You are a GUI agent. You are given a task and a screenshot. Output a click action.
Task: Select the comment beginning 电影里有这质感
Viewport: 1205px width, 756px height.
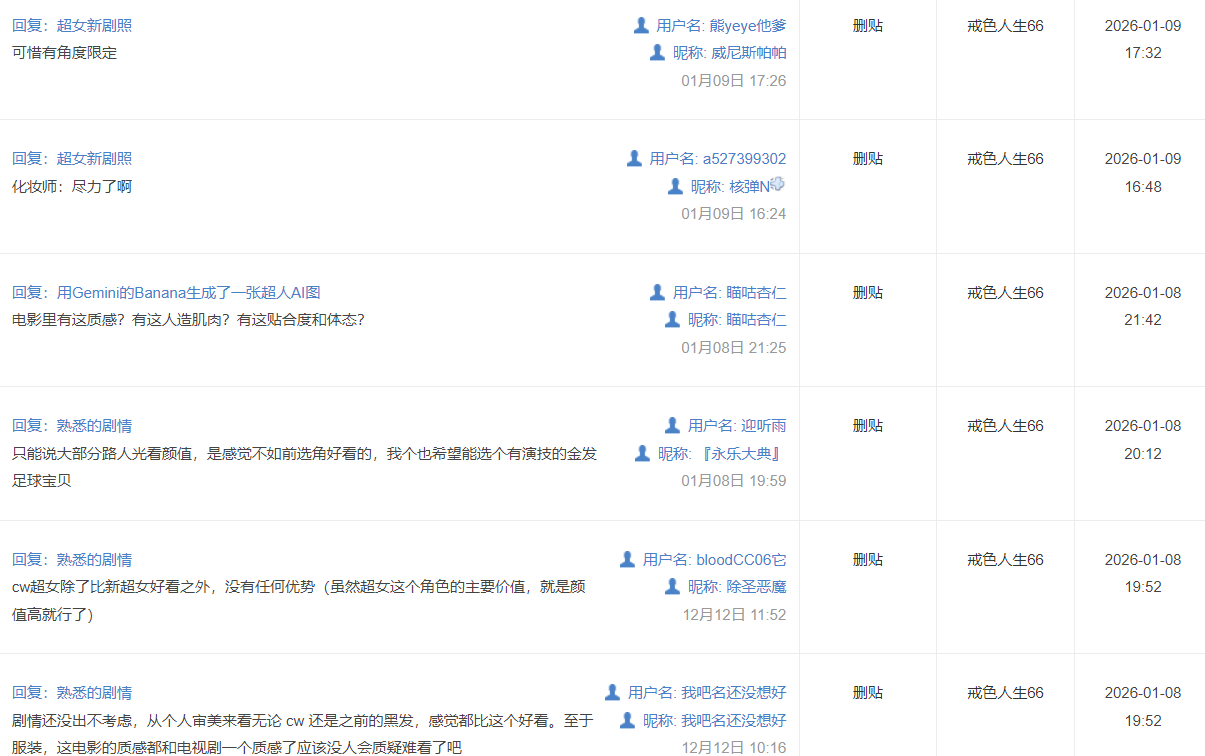(x=188, y=320)
